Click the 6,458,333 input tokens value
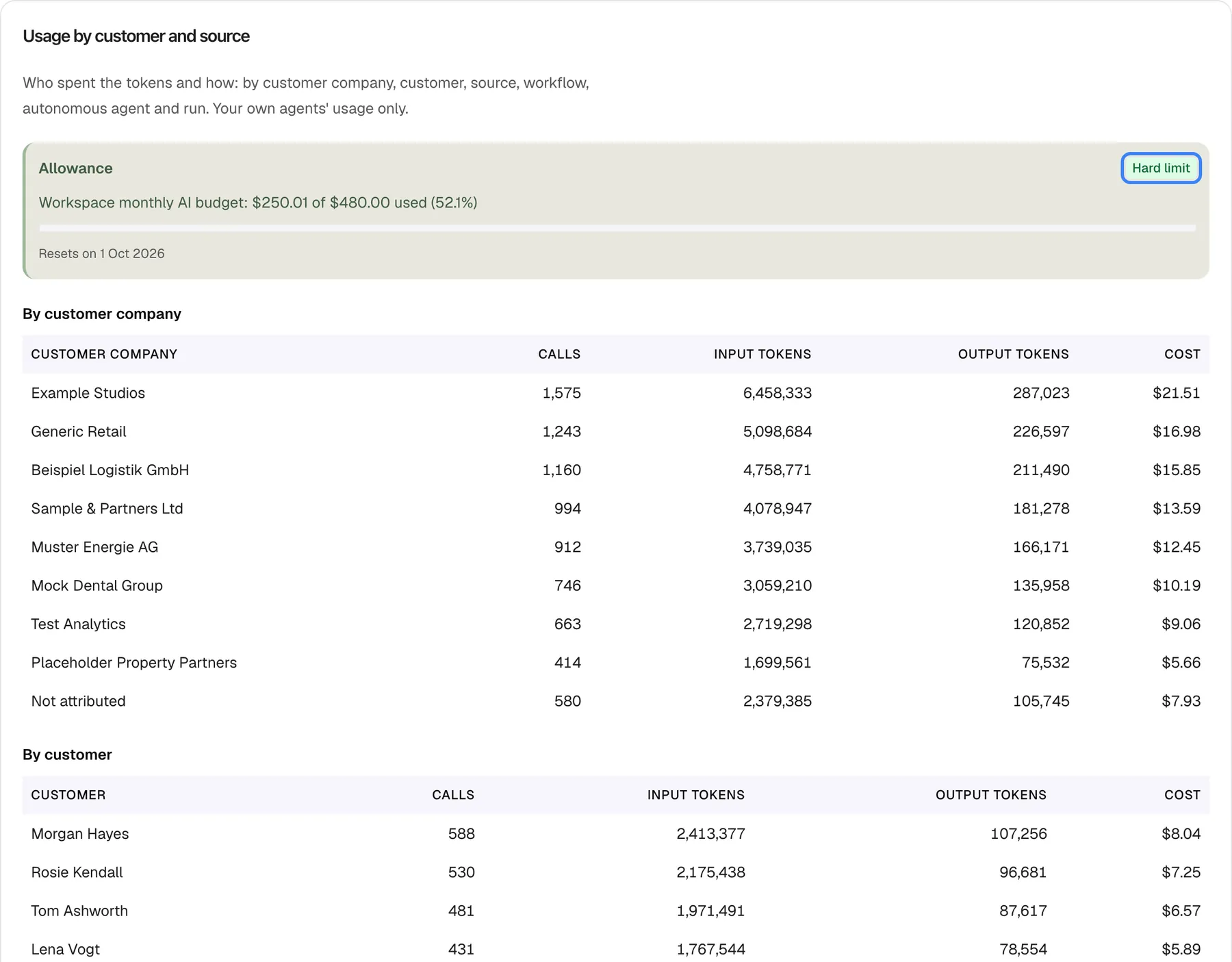 click(x=778, y=393)
